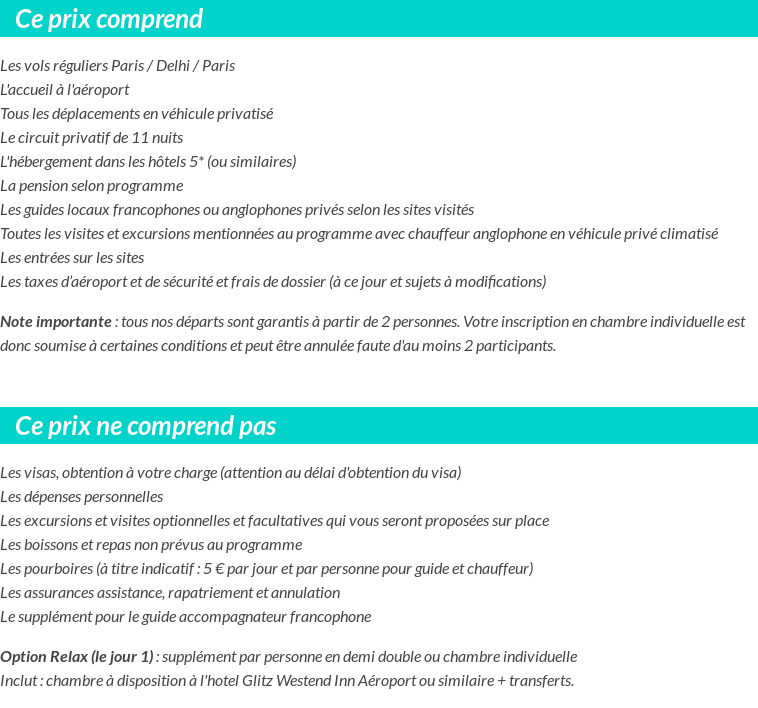
Task: Click the taxes d'aéroport et de sécurité line
Action: point(273,282)
